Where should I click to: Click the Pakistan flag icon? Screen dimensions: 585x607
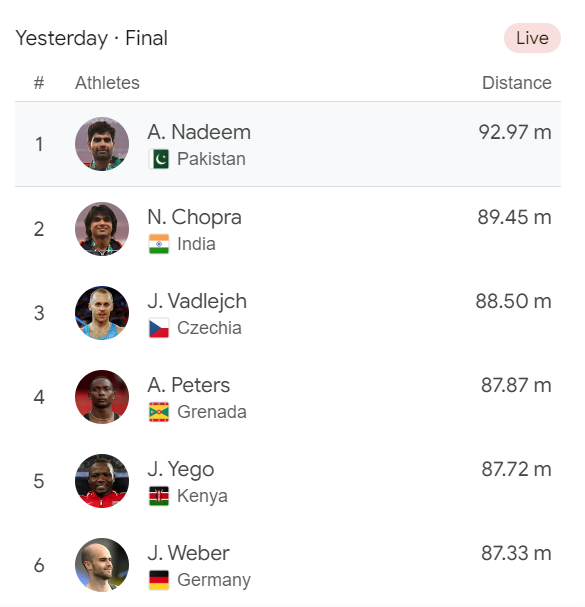[x=159, y=159]
